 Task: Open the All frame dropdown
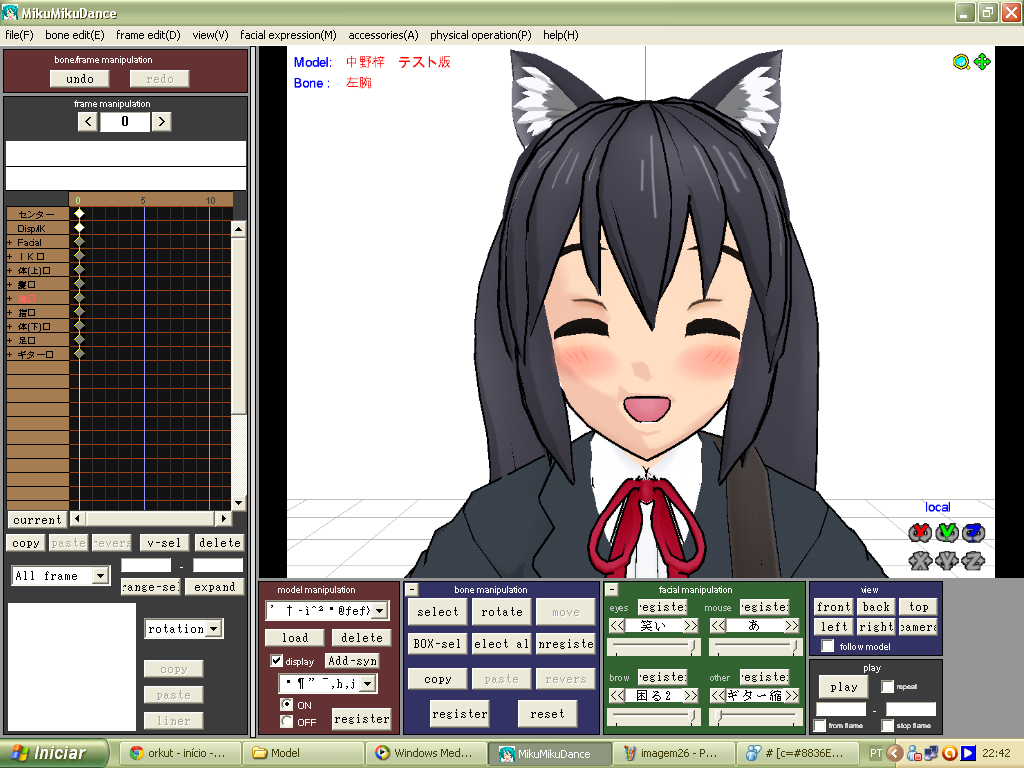100,576
